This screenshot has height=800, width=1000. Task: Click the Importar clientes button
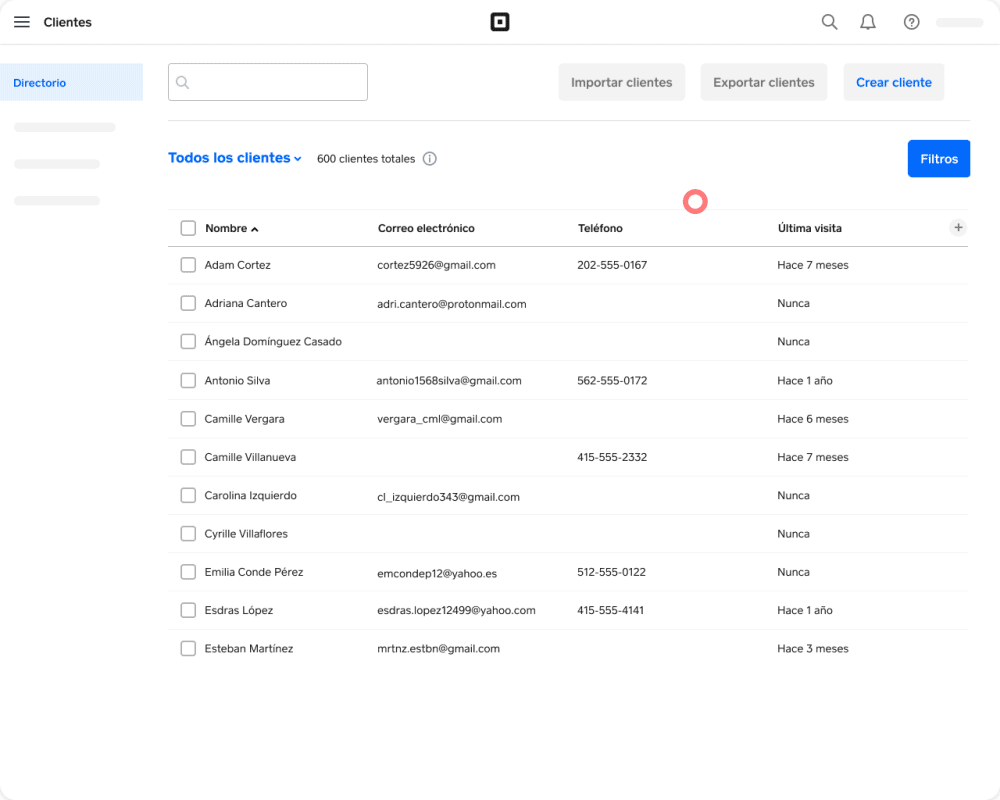tap(622, 82)
